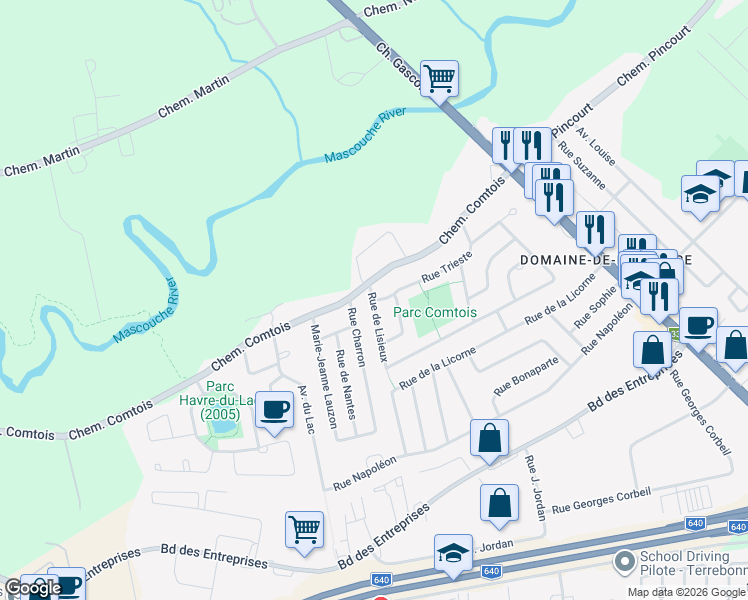The image size is (748, 600).
Task: Open lone restaurant marker just above DOMAINE-DE label
Action: click(595, 231)
